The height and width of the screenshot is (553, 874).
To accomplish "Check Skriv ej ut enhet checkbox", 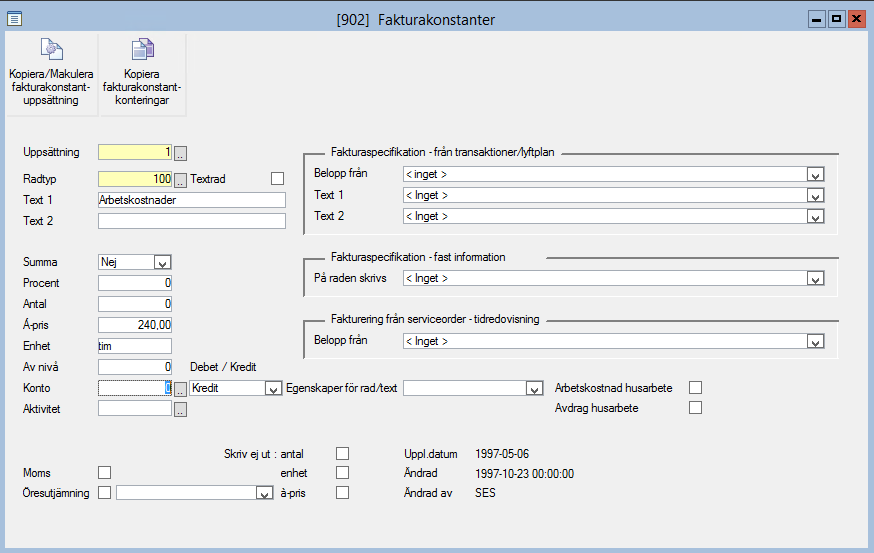I will tap(342, 473).
